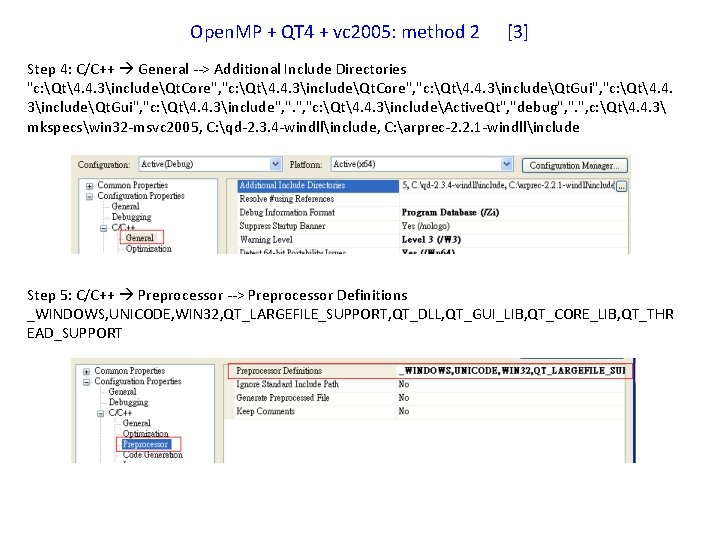The width and height of the screenshot is (720, 540).
Task: Click the include directories value field
Action: pos(507,186)
